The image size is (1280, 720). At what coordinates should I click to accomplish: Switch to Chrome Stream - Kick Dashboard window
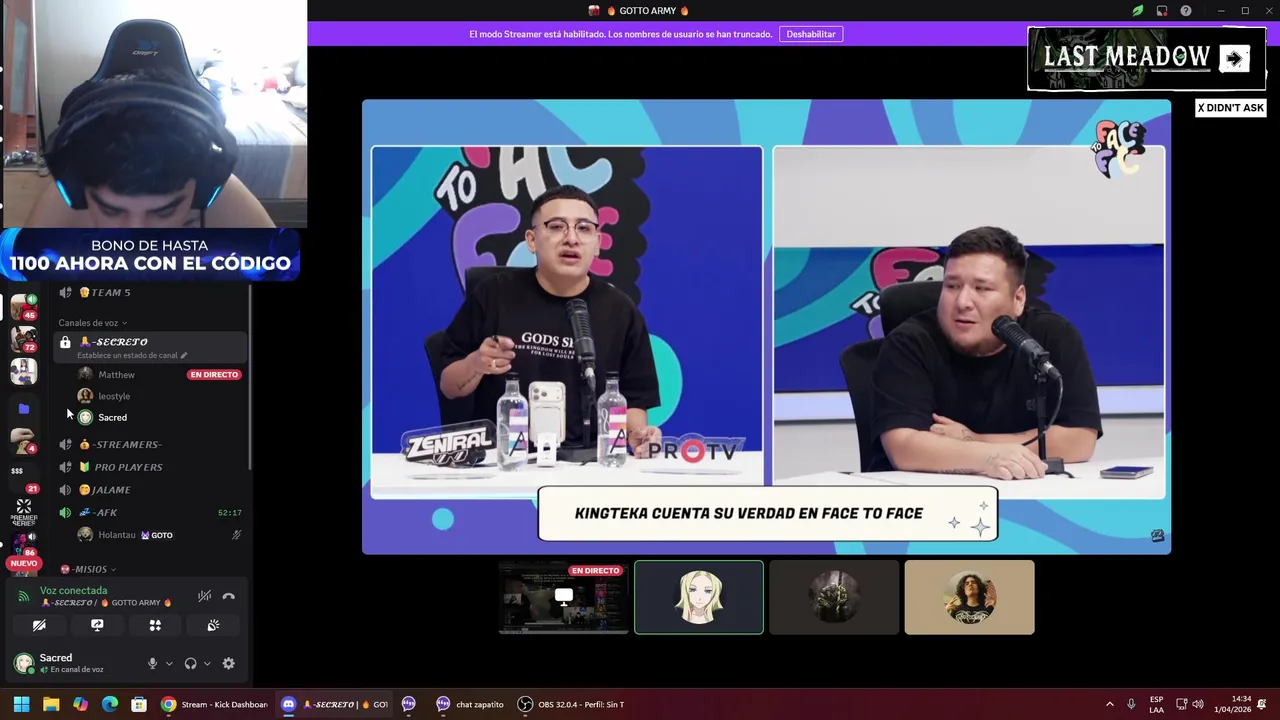pyautogui.click(x=214, y=704)
